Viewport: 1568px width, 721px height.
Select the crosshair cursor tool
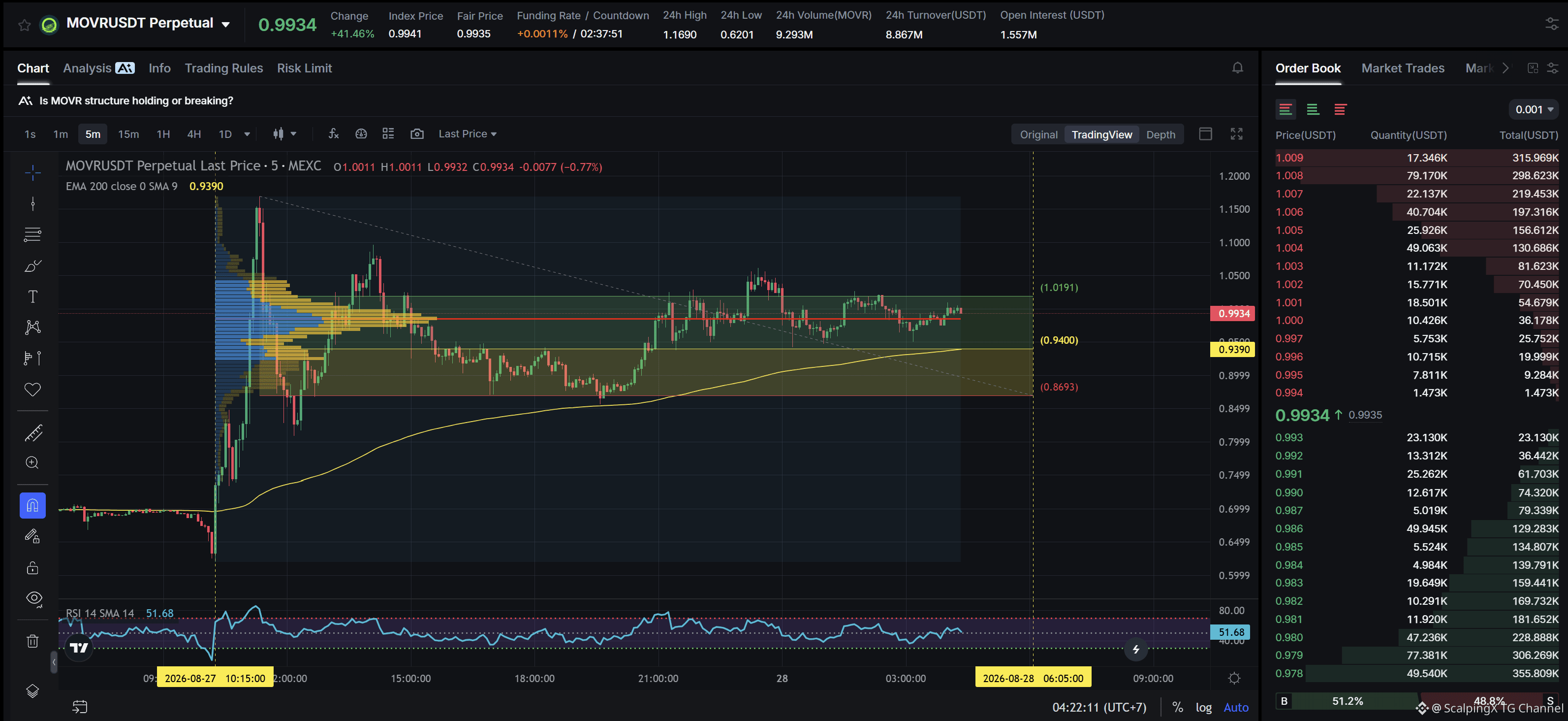[33, 173]
